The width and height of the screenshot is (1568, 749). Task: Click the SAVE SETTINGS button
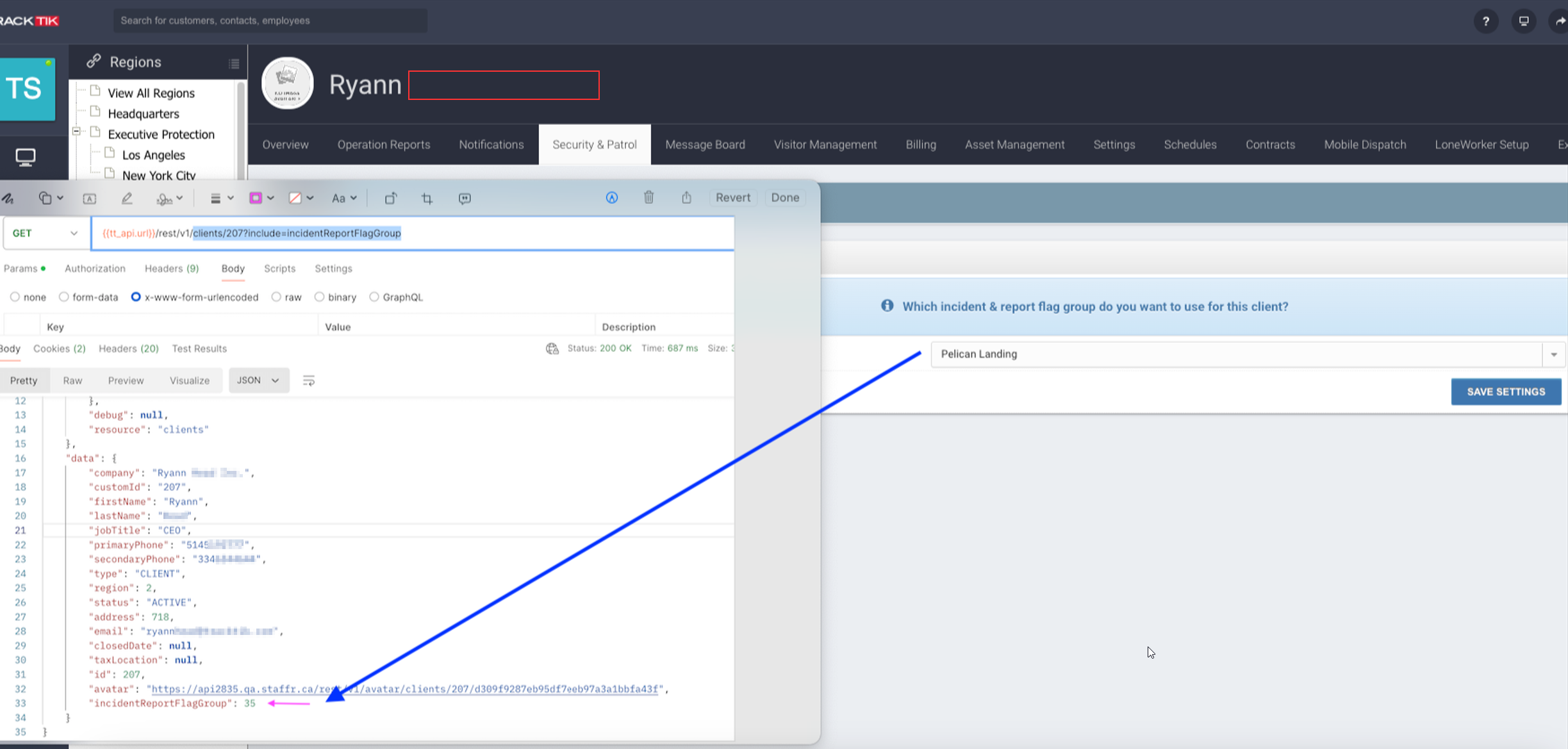(x=1506, y=391)
